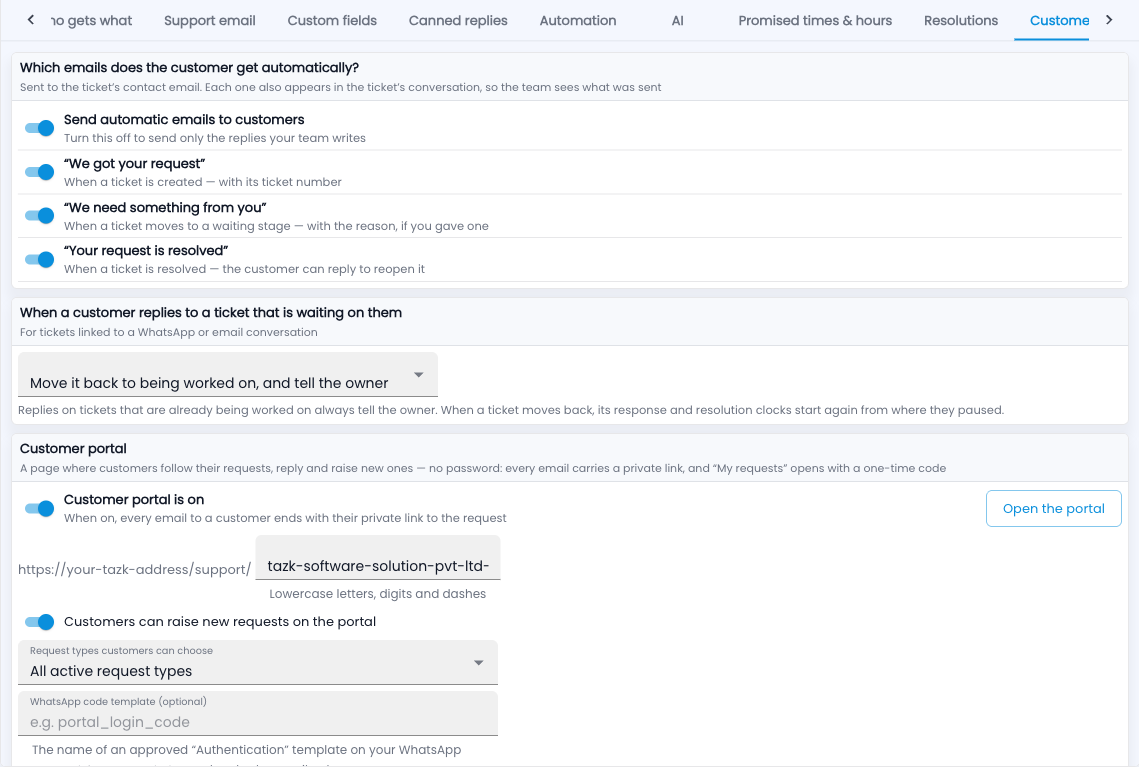Click "A page where customers follow their requests" text
1139x767 pixels.
coord(483,468)
